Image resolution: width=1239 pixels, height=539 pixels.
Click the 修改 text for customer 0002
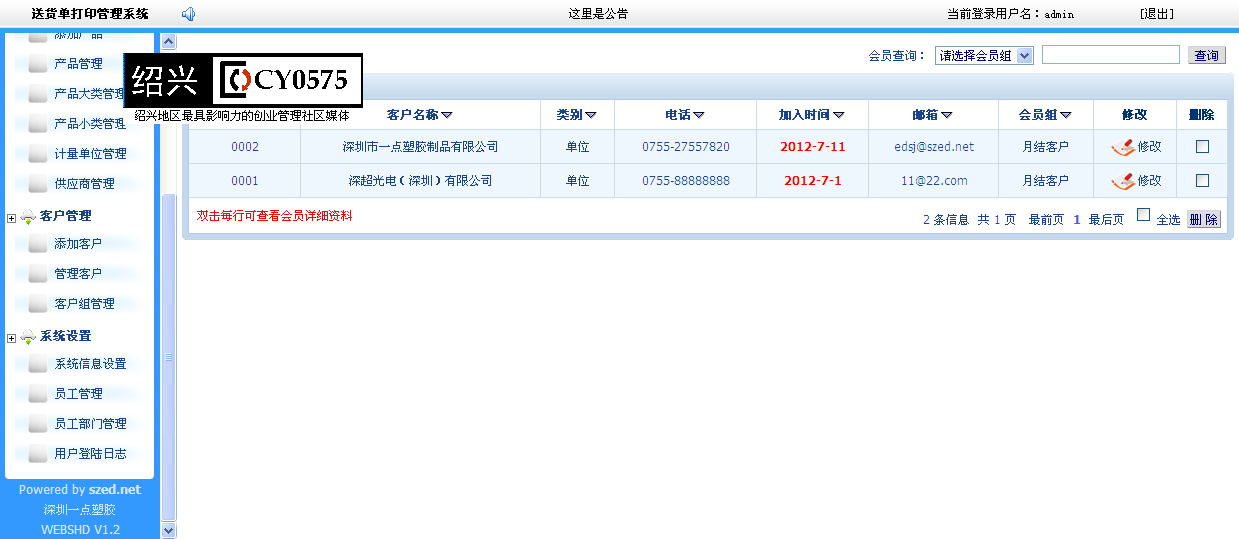1150,147
